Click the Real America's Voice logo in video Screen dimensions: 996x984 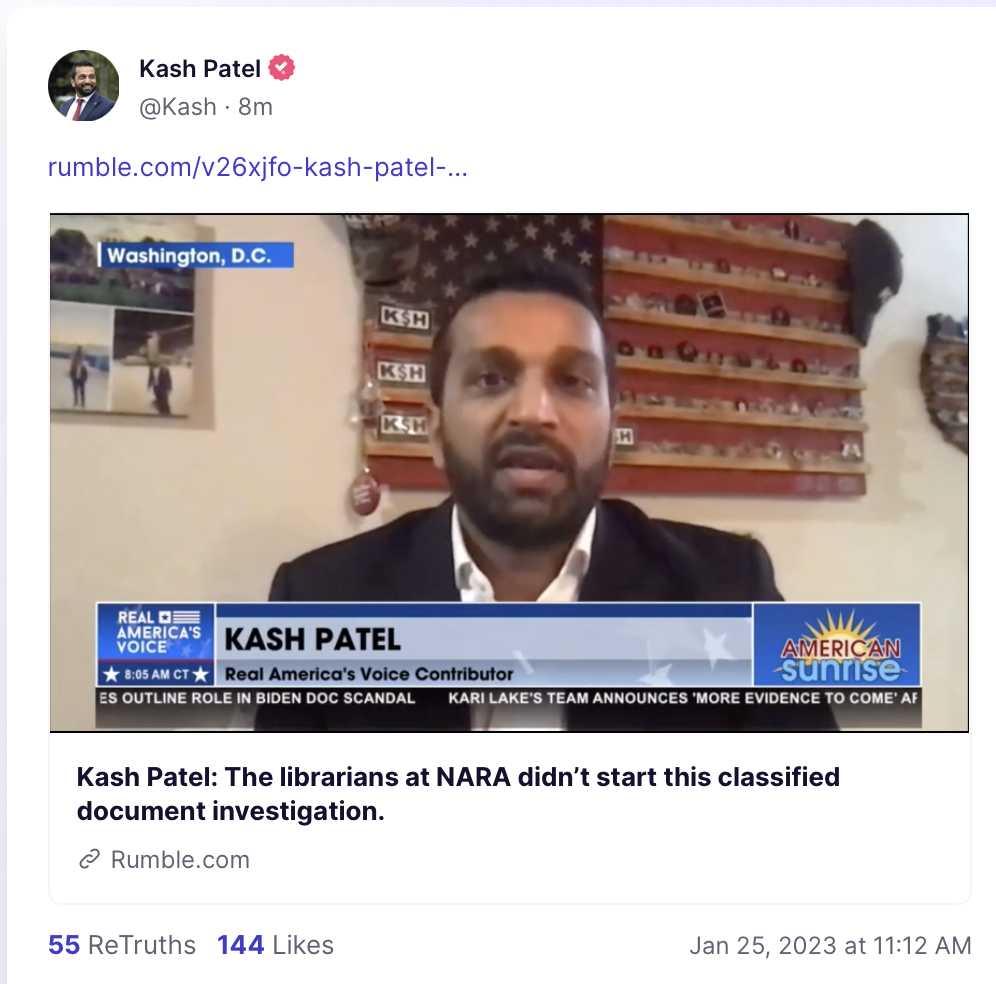[156, 633]
